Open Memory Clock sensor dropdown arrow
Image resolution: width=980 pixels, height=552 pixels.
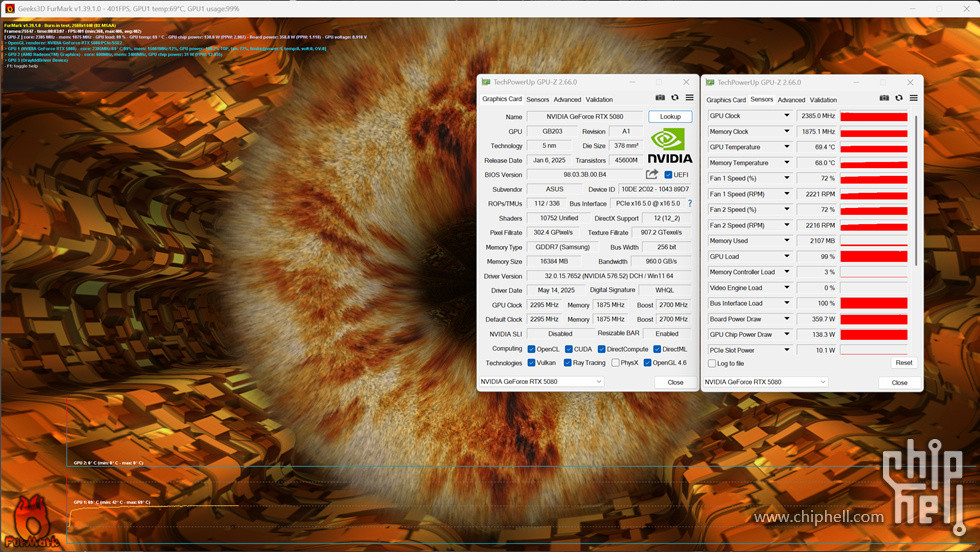(x=787, y=131)
